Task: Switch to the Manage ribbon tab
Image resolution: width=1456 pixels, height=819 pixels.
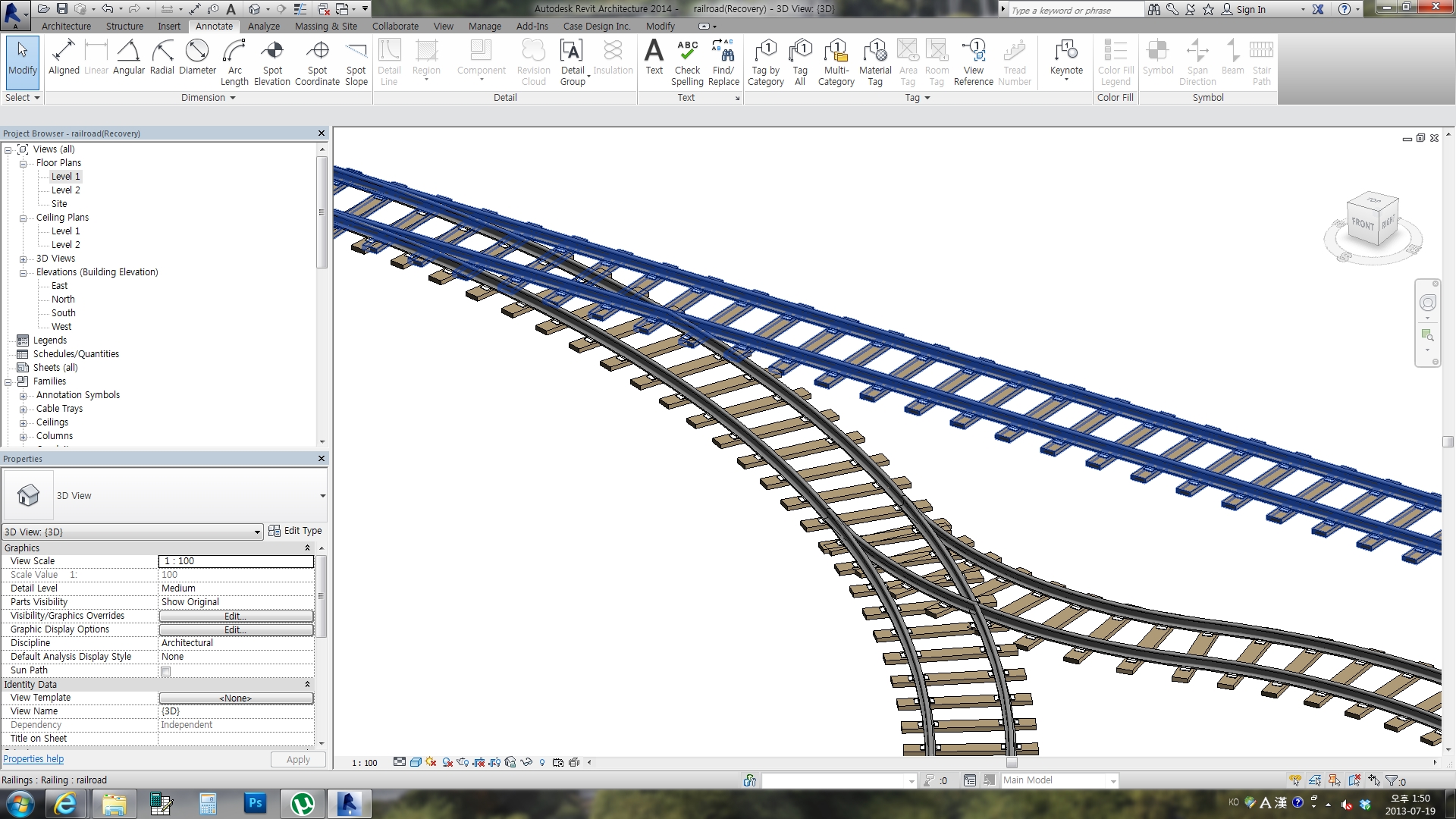Action: (x=485, y=26)
